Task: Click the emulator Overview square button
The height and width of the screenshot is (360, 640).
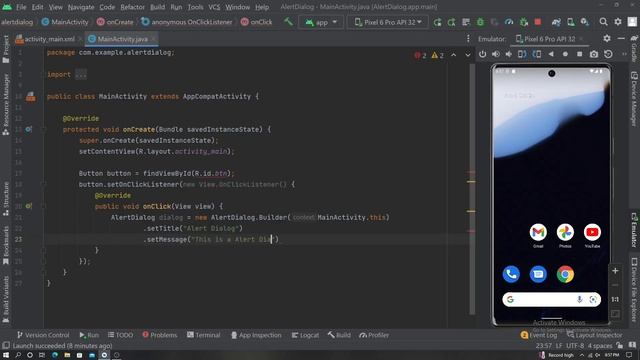Action: coord(580,54)
